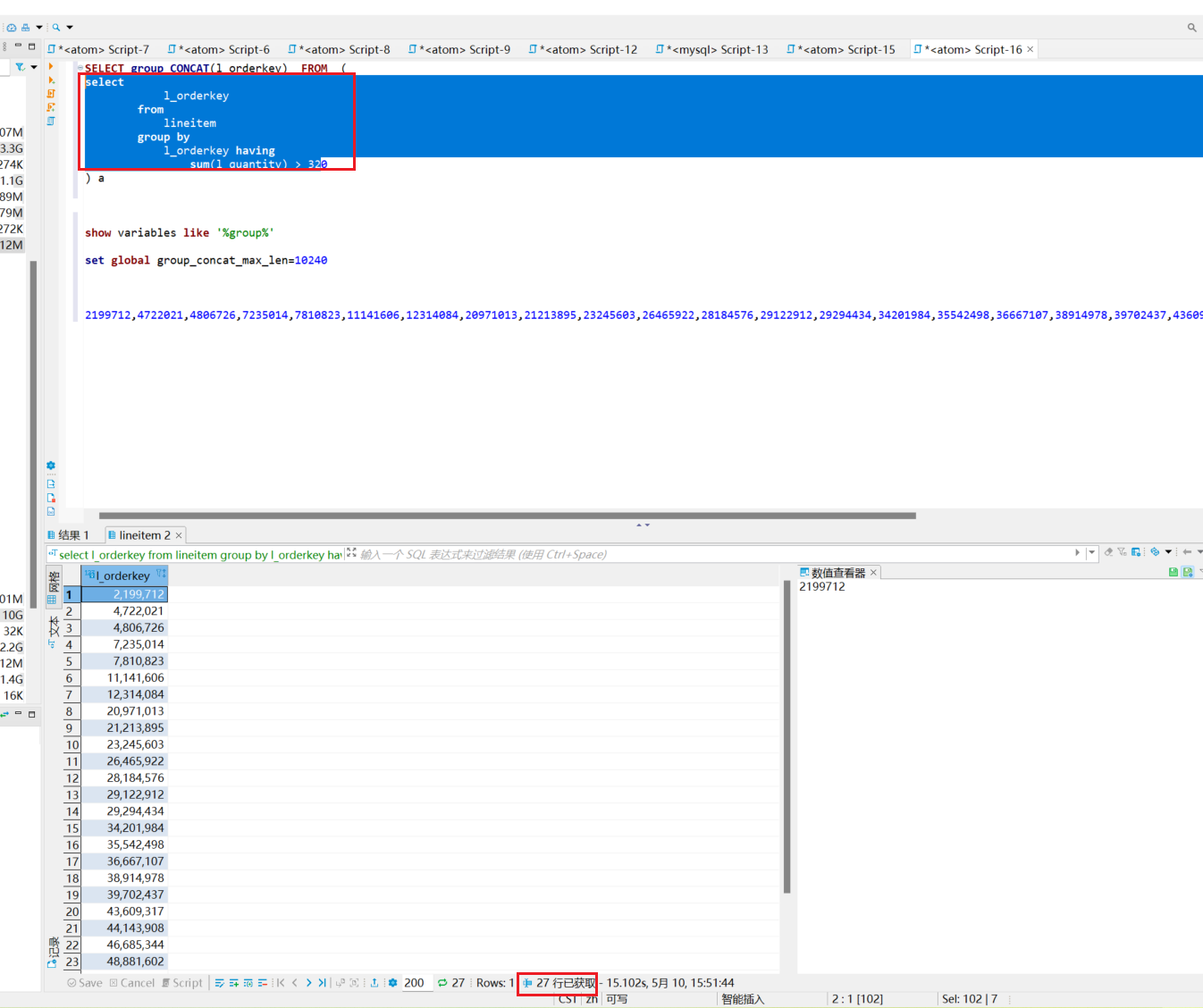Click the SQL filter expression input field
1203x1008 pixels.
tap(715, 554)
